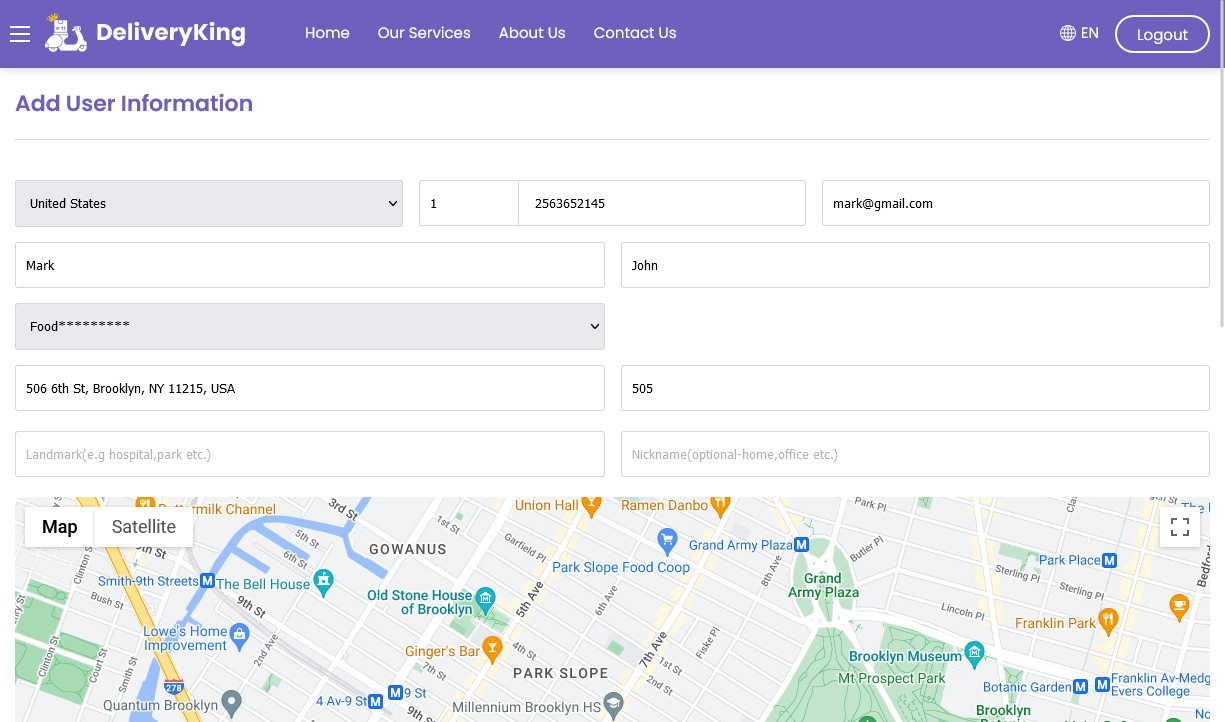Click the Park Slope Food Coop cart marker
This screenshot has width=1225, height=722.
(x=668, y=541)
